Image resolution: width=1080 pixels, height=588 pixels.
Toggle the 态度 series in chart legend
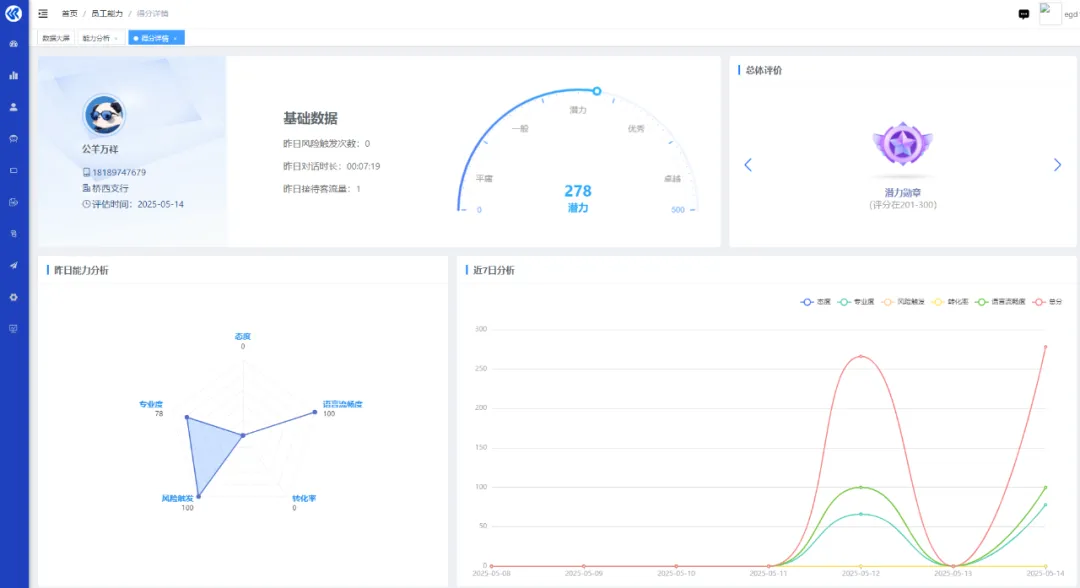point(816,301)
